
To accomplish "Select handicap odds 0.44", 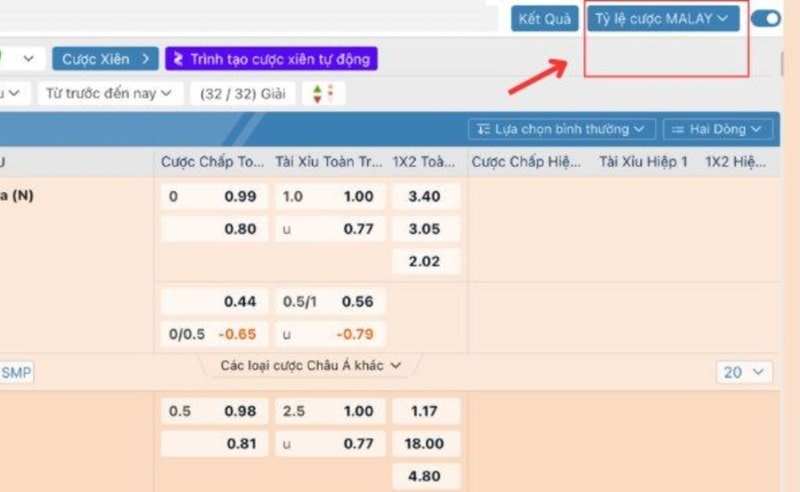I will [x=214, y=302].
